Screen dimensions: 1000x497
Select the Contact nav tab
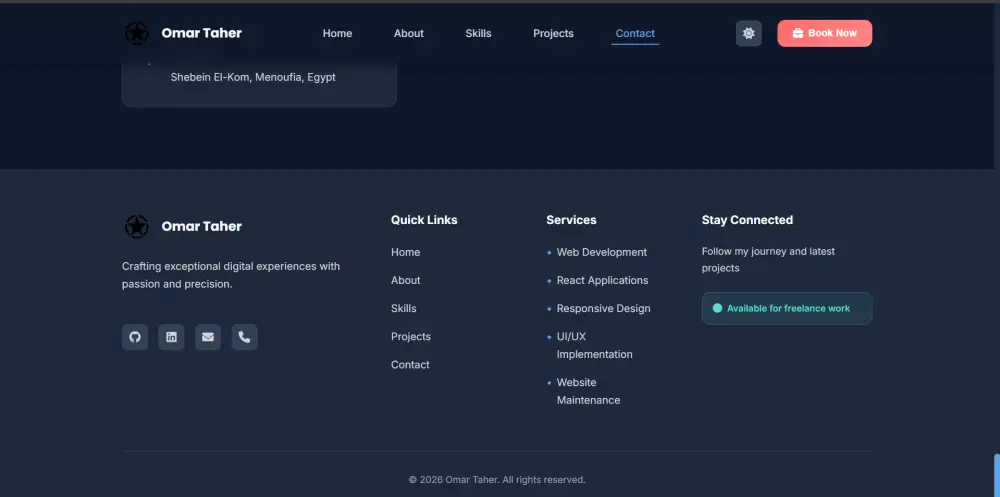click(635, 33)
